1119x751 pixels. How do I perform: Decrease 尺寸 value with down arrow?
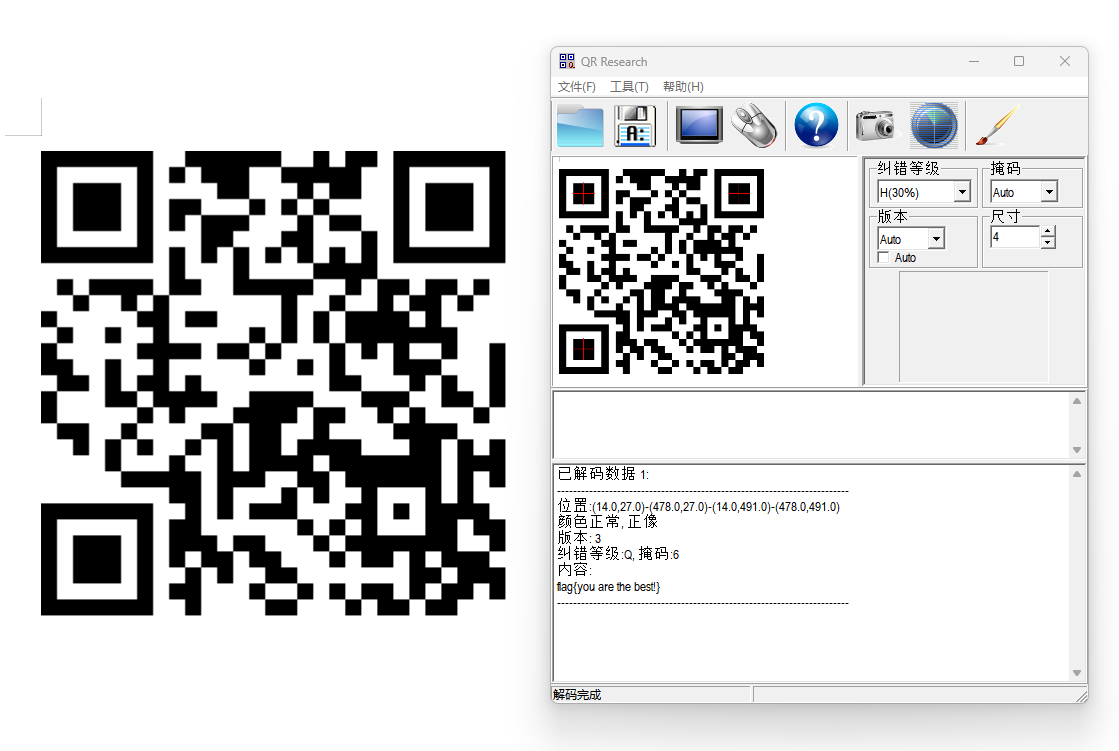pos(1048,243)
